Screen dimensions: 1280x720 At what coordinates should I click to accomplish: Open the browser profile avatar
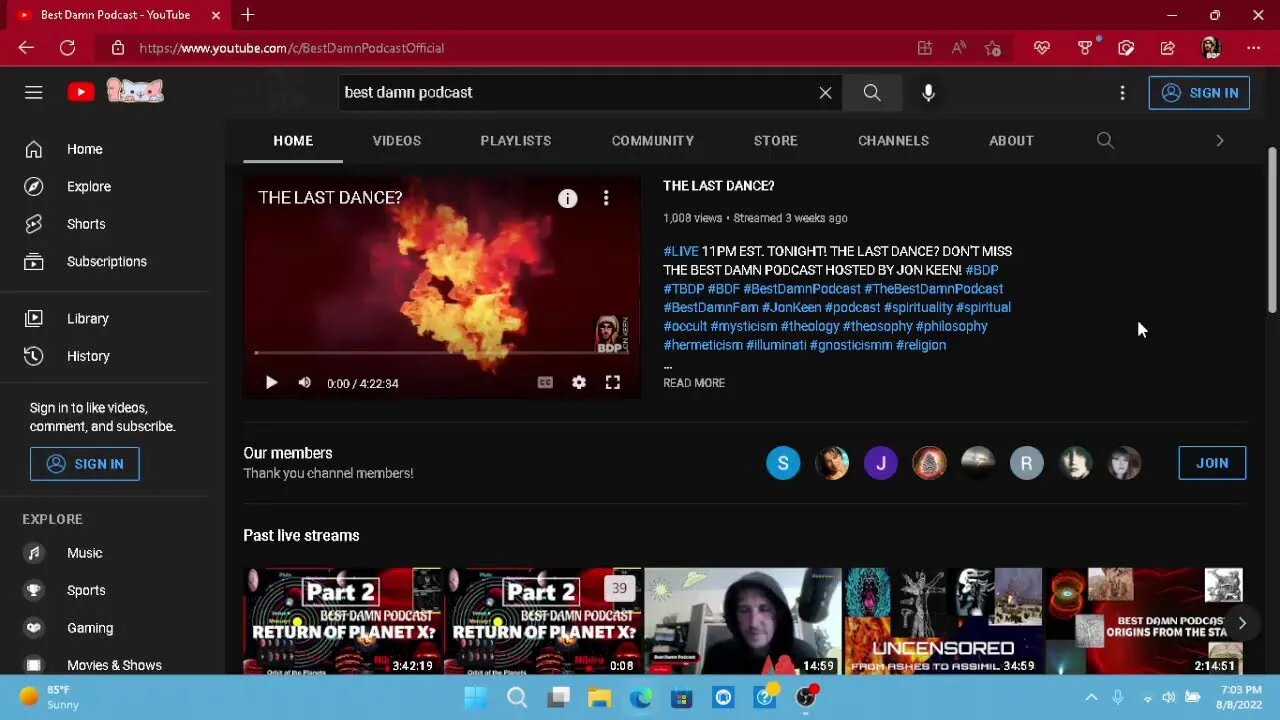(1210, 48)
